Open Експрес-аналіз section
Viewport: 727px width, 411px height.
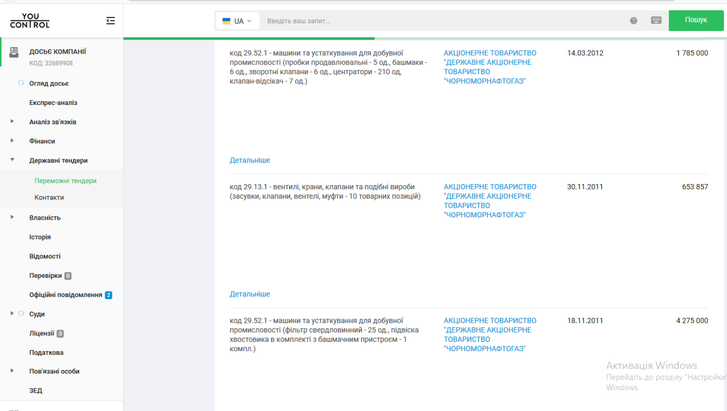[53, 103]
